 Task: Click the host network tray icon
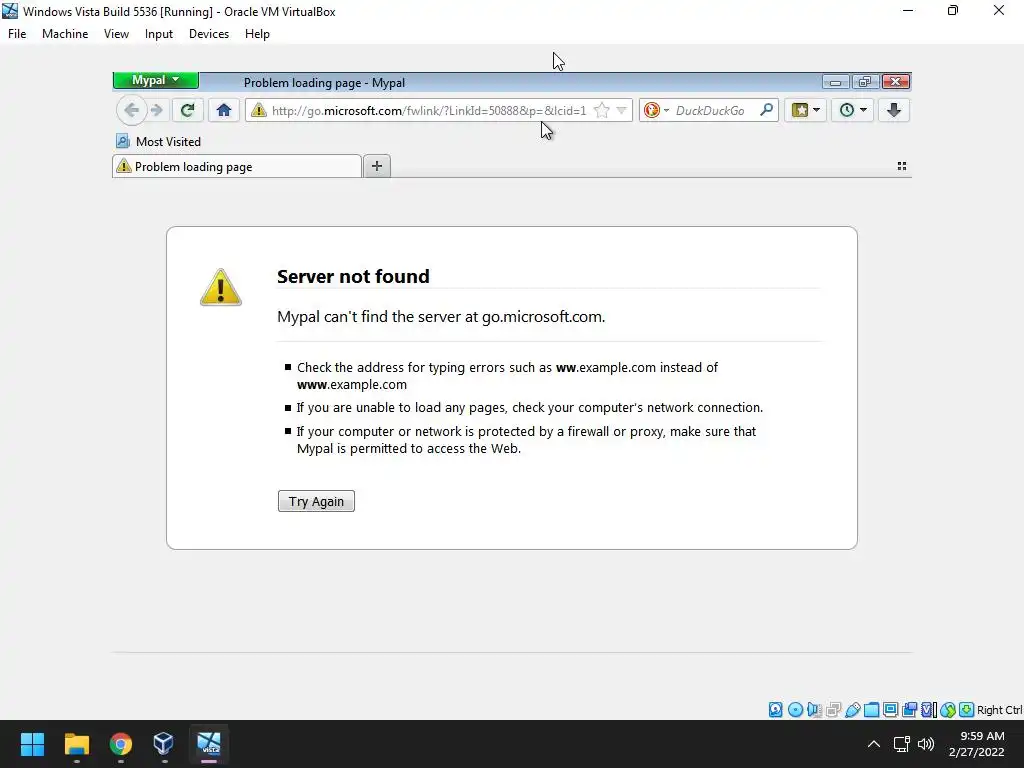pyautogui.click(x=902, y=744)
